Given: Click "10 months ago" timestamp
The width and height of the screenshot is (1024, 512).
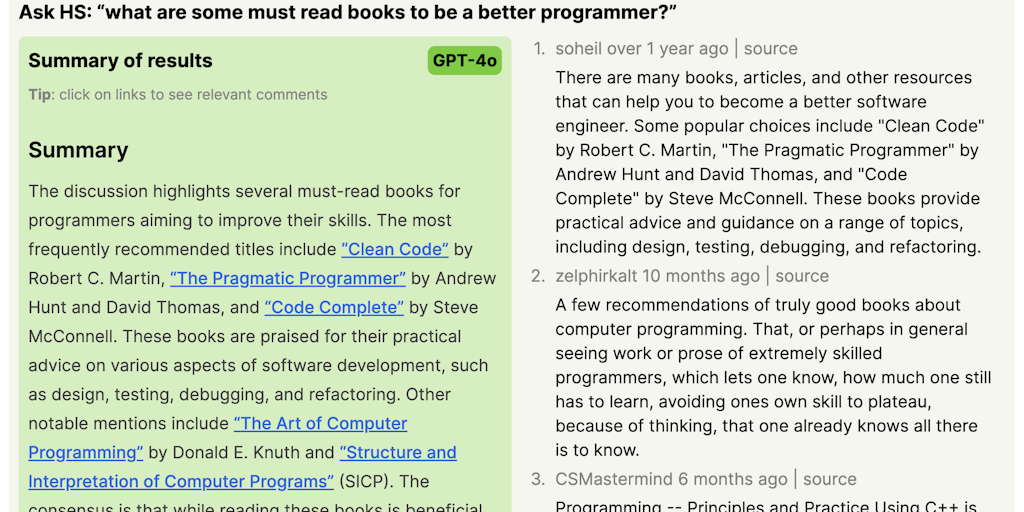Looking at the screenshot, I should 701,276.
